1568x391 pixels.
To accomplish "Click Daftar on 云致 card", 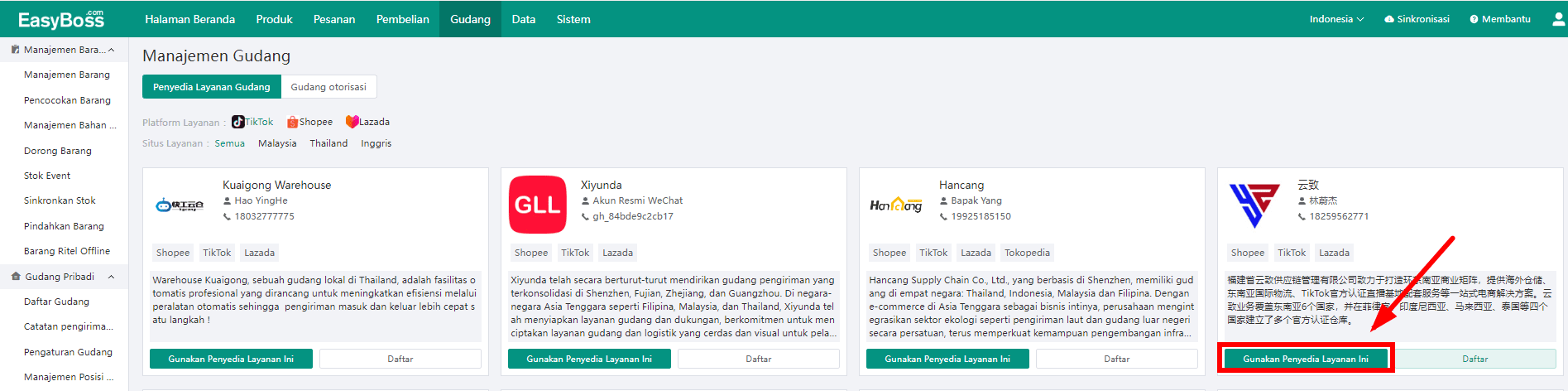I will (x=1475, y=359).
